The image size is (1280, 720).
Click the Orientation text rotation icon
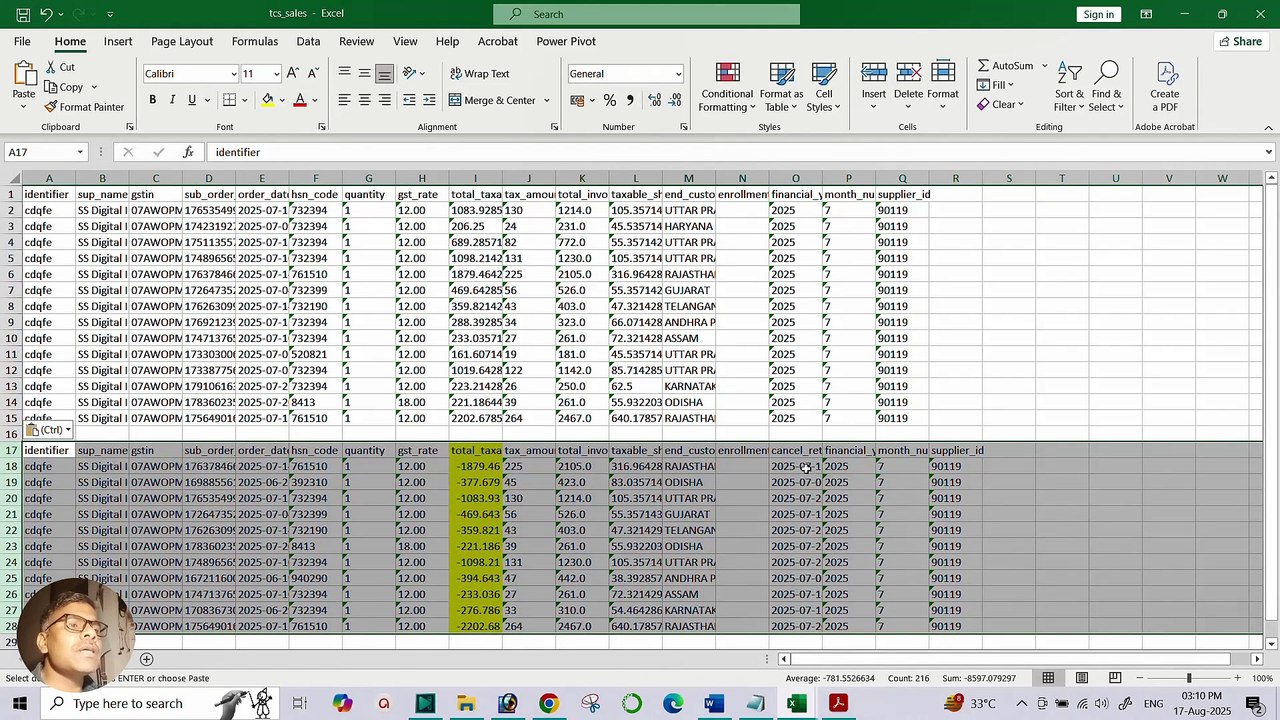click(x=409, y=73)
